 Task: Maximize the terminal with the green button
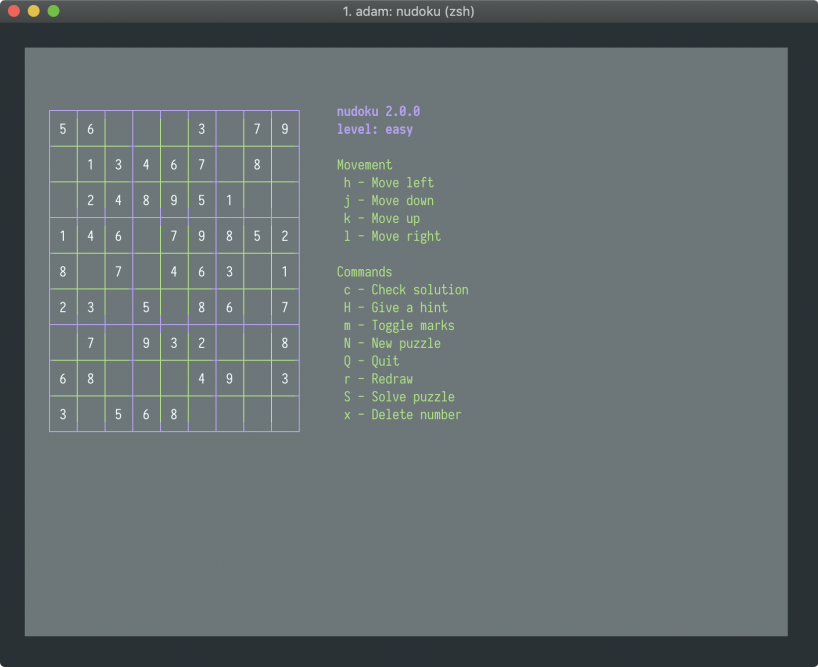click(x=54, y=11)
